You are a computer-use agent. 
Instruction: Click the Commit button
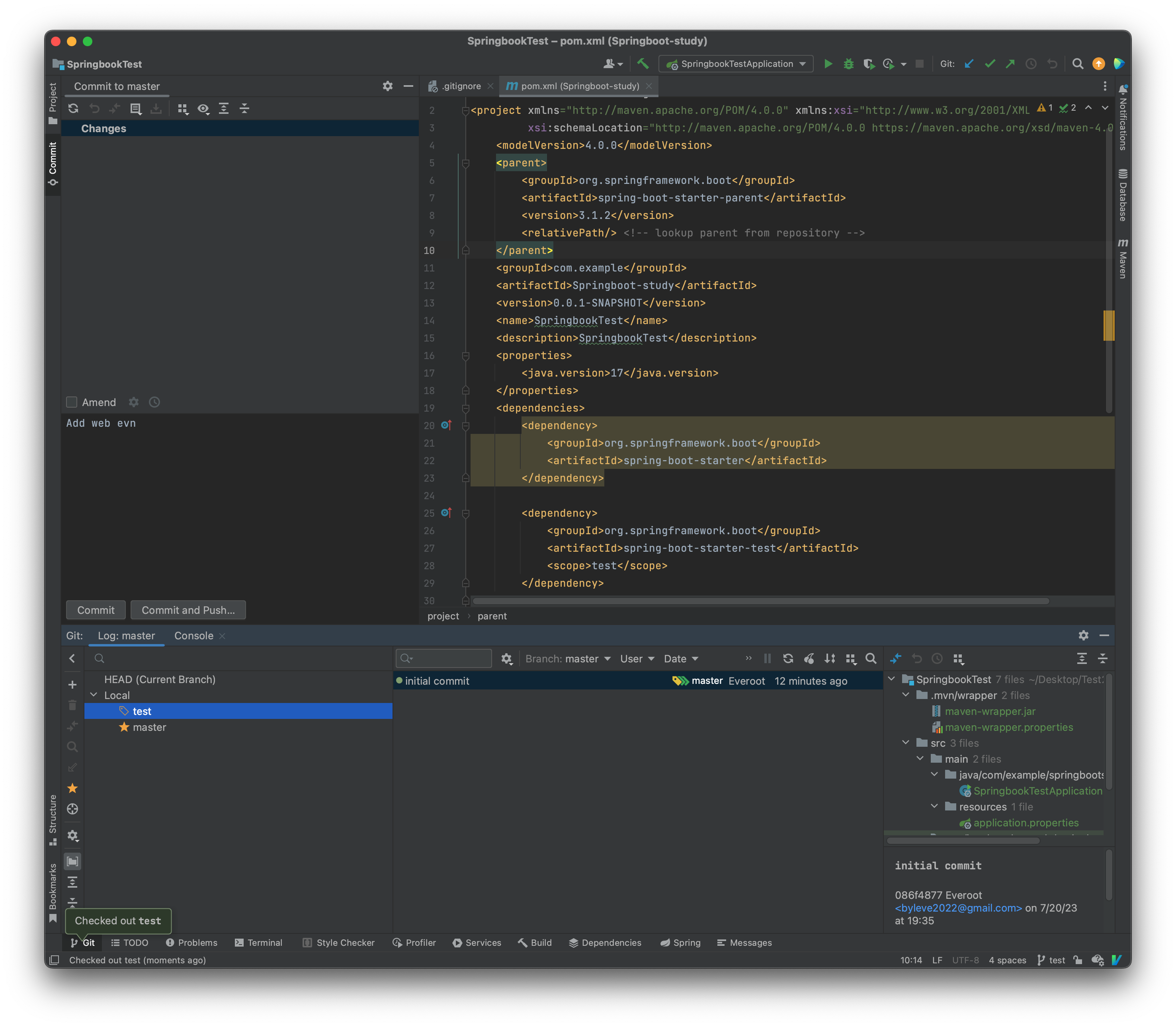(x=96, y=610)
